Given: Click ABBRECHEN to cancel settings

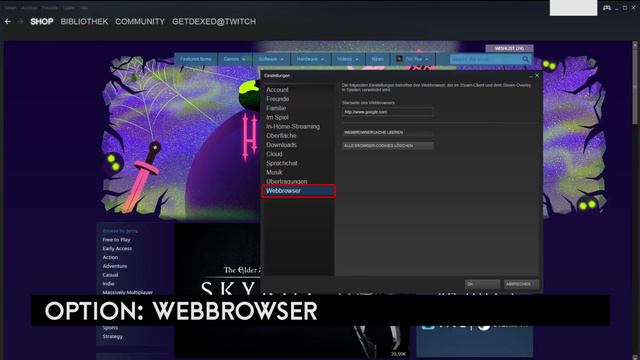Looking at the screenshot, I should (x=521, y=284).
